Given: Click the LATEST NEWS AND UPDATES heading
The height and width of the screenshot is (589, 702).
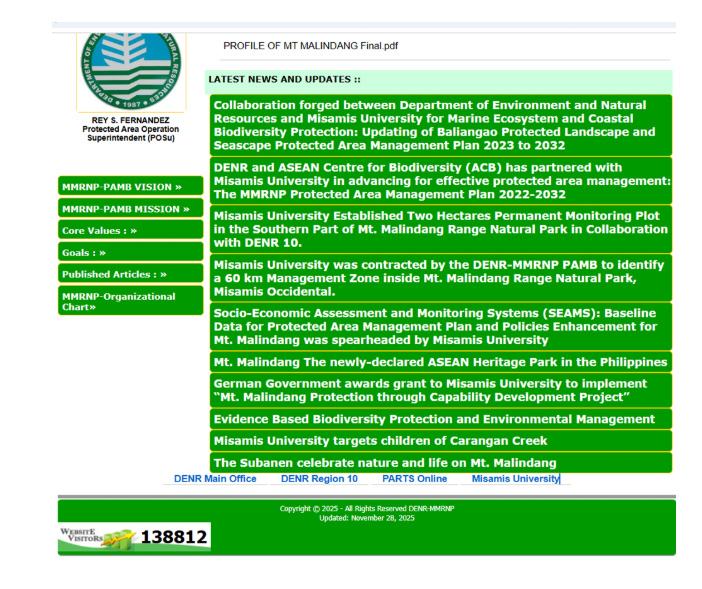Looking at the screenshot, I should point(284,79).
